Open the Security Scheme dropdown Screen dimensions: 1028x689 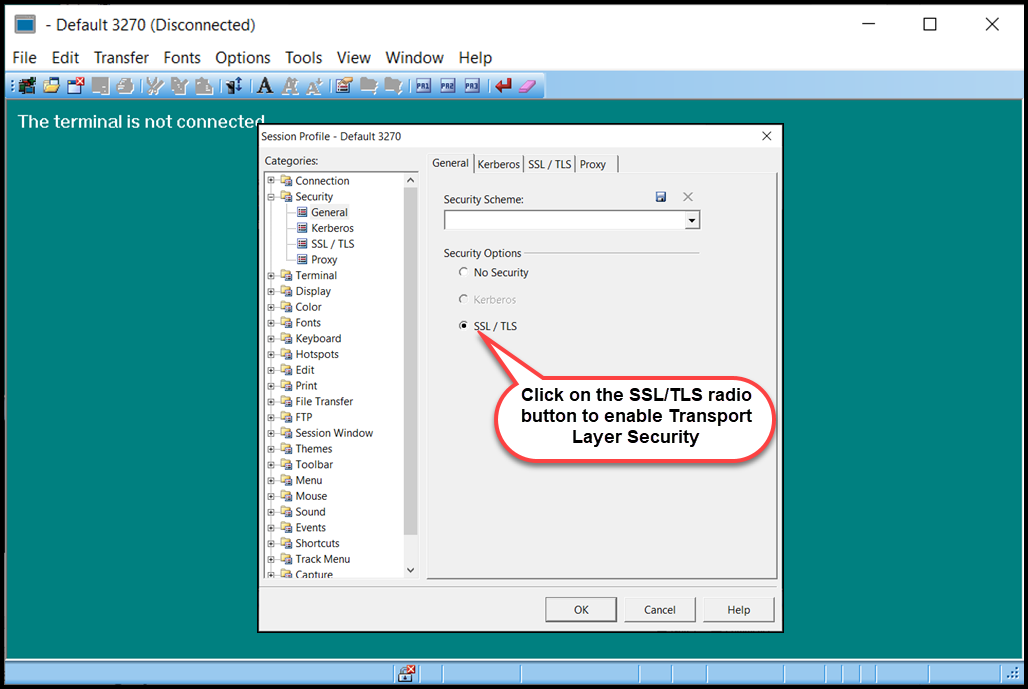point(691,220)
